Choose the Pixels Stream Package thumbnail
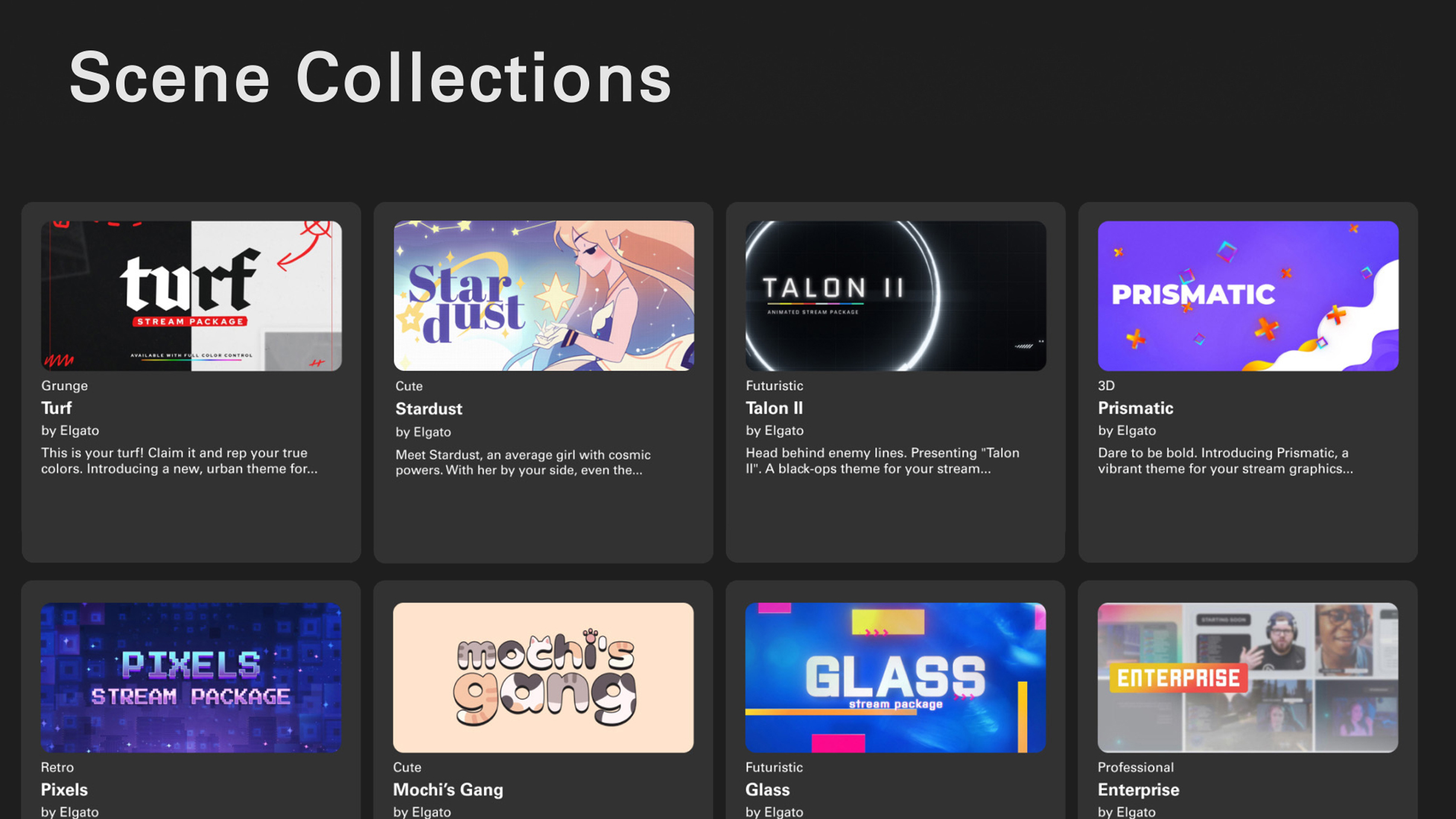 click(191, 677)
